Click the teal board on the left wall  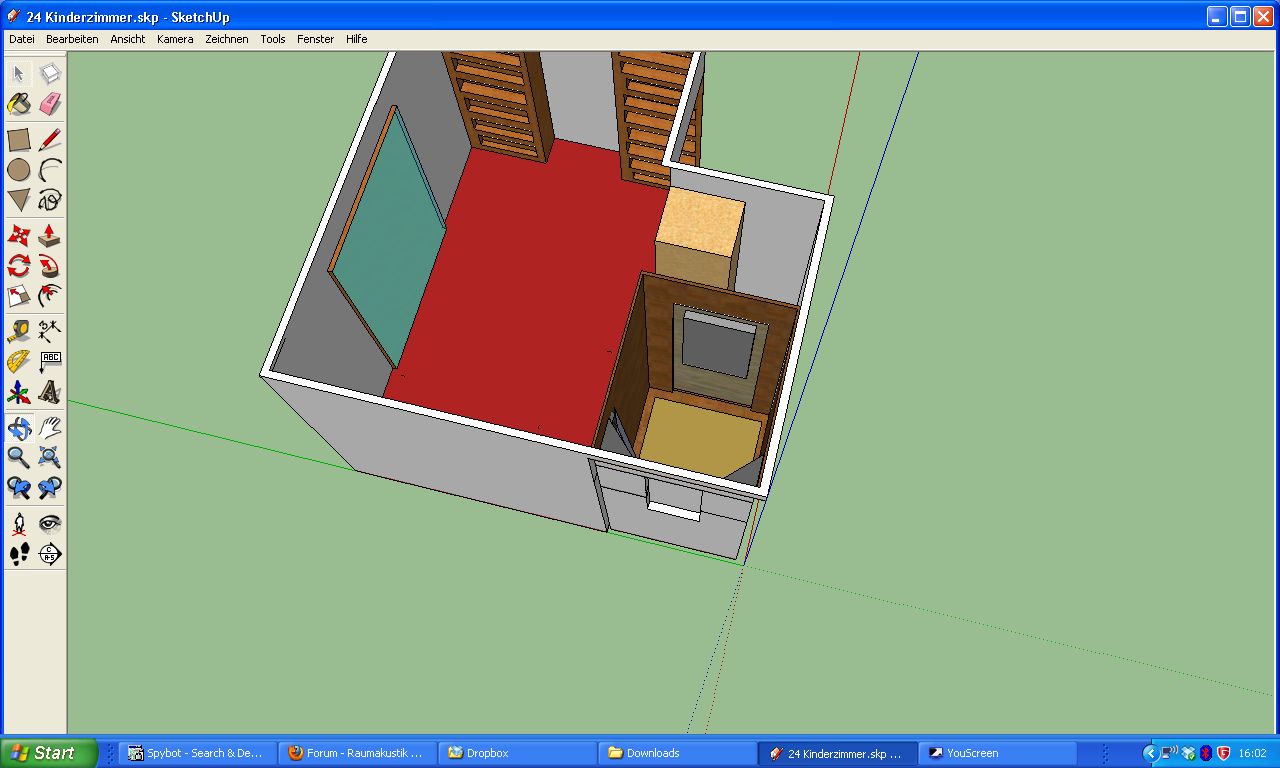click(x=390, y=240)
